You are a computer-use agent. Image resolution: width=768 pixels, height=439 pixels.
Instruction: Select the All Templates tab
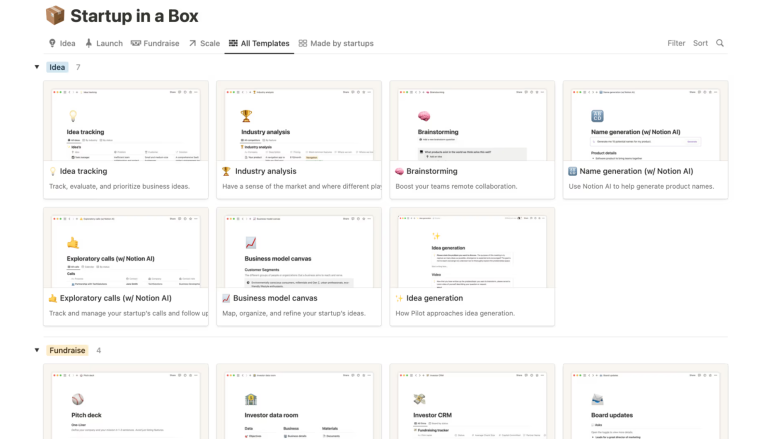pos(259,43)
